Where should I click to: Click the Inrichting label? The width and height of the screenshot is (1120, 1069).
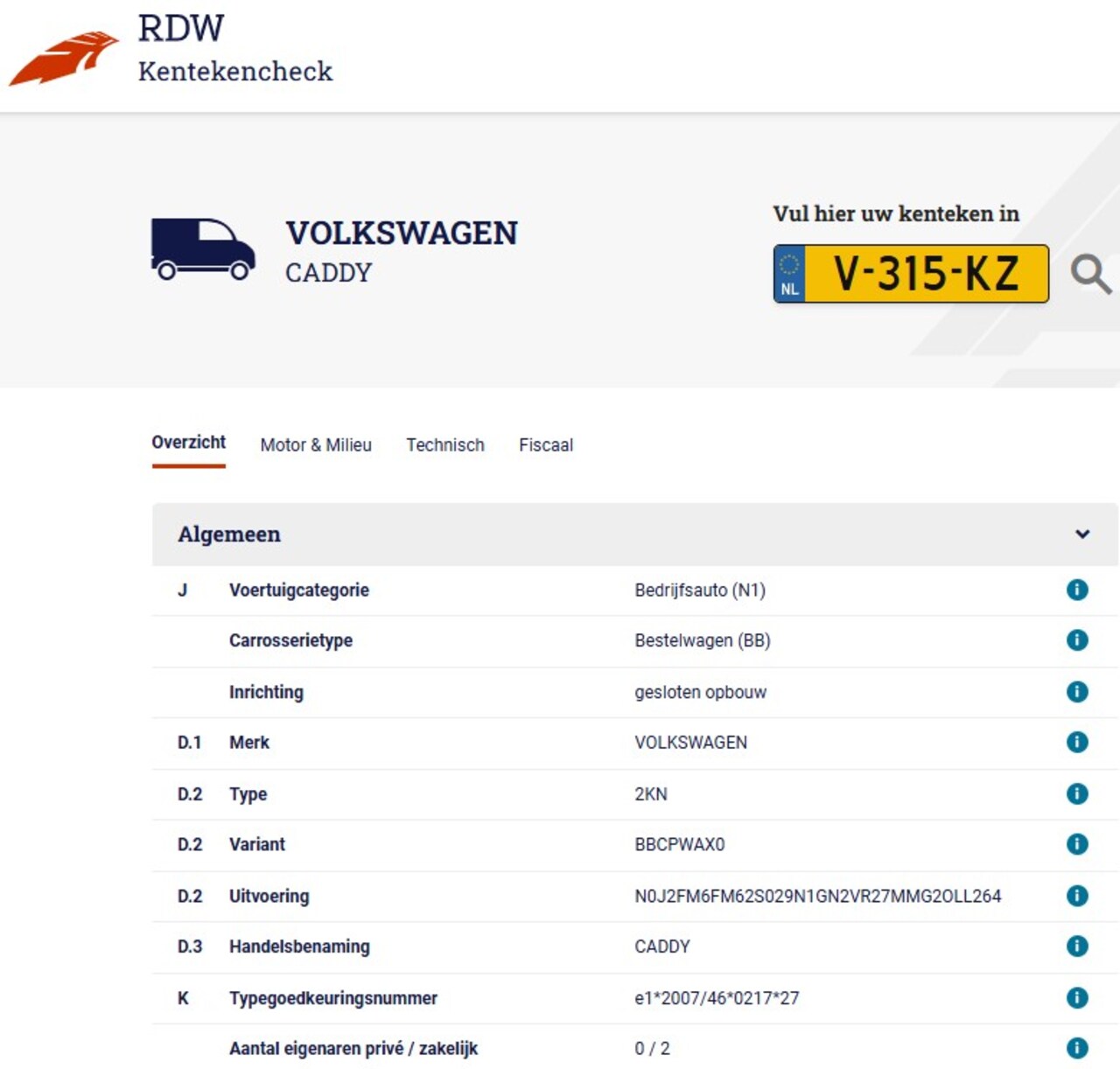point(266,692)
